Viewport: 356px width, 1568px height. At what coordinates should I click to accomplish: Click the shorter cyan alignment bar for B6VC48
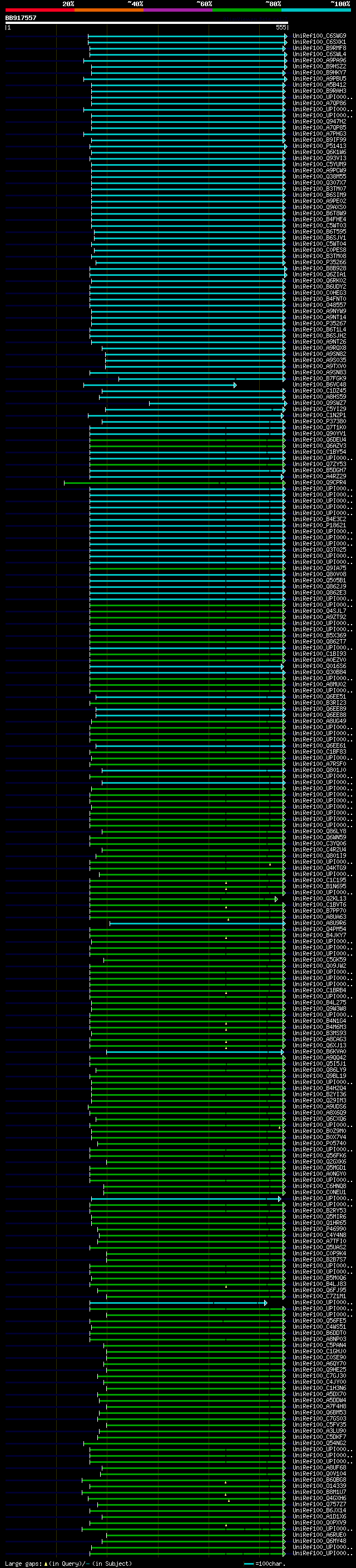point(160,385)
